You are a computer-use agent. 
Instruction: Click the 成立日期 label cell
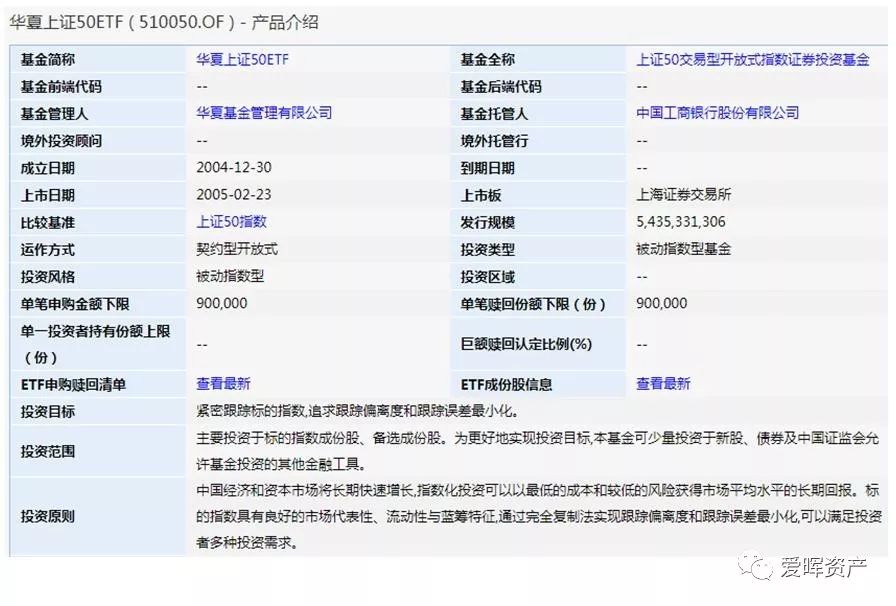(x=98, y=168)
